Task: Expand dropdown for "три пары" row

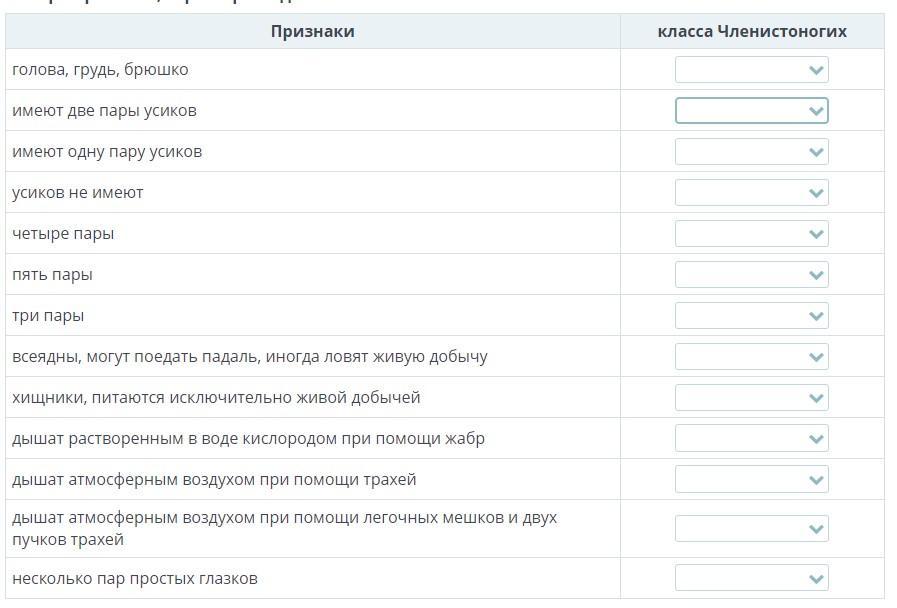Action: point(751,316)
